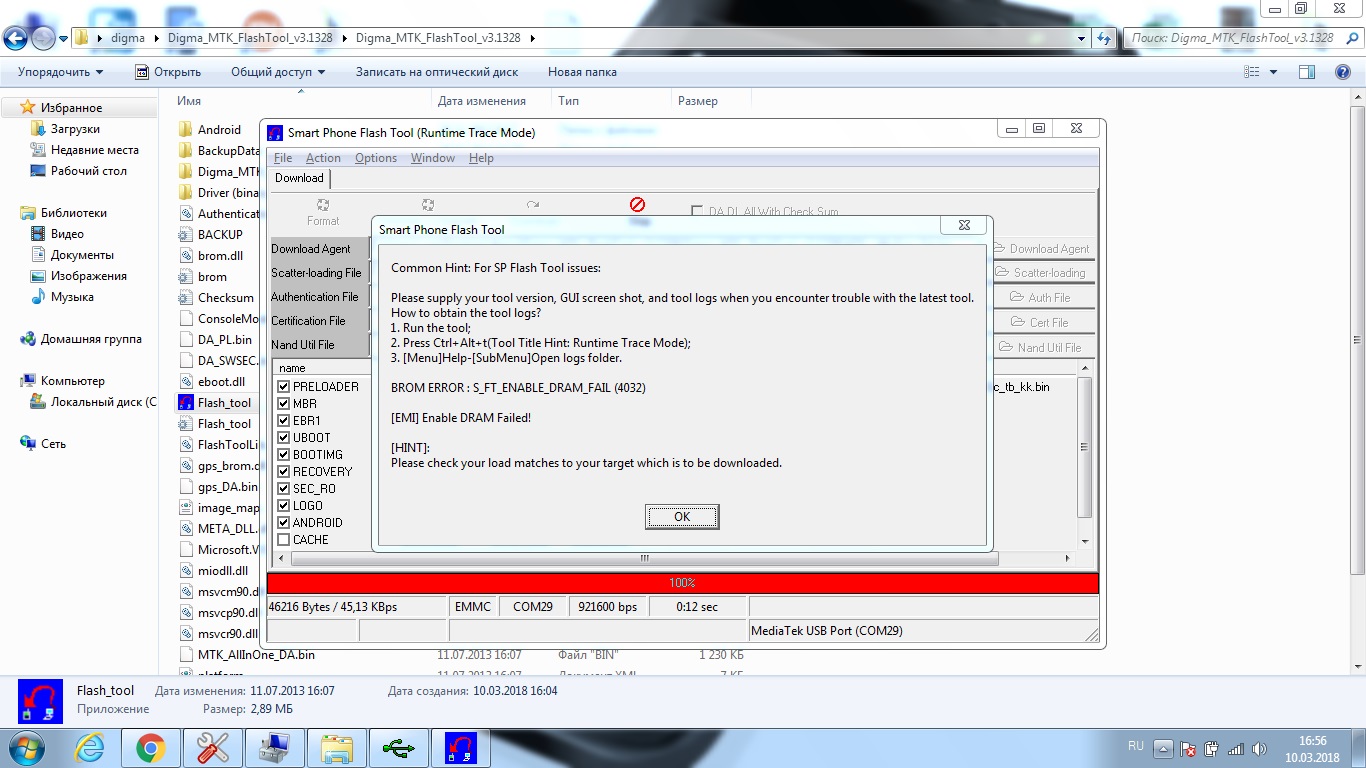The width and height of the screenshot is (1366, 768).
Task: Open the recent pages dropdown next to Forward
Action: pos(63,38)
